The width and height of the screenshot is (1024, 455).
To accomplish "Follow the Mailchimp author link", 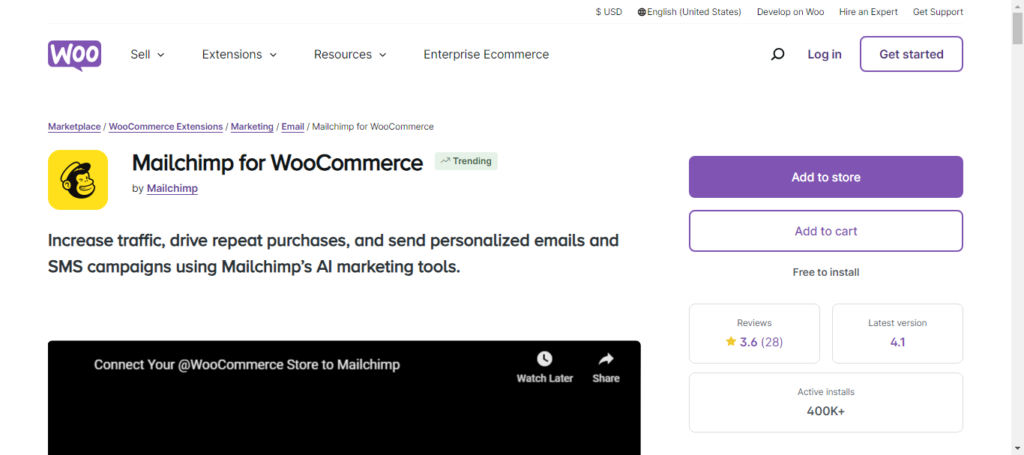I will (172, 188).
